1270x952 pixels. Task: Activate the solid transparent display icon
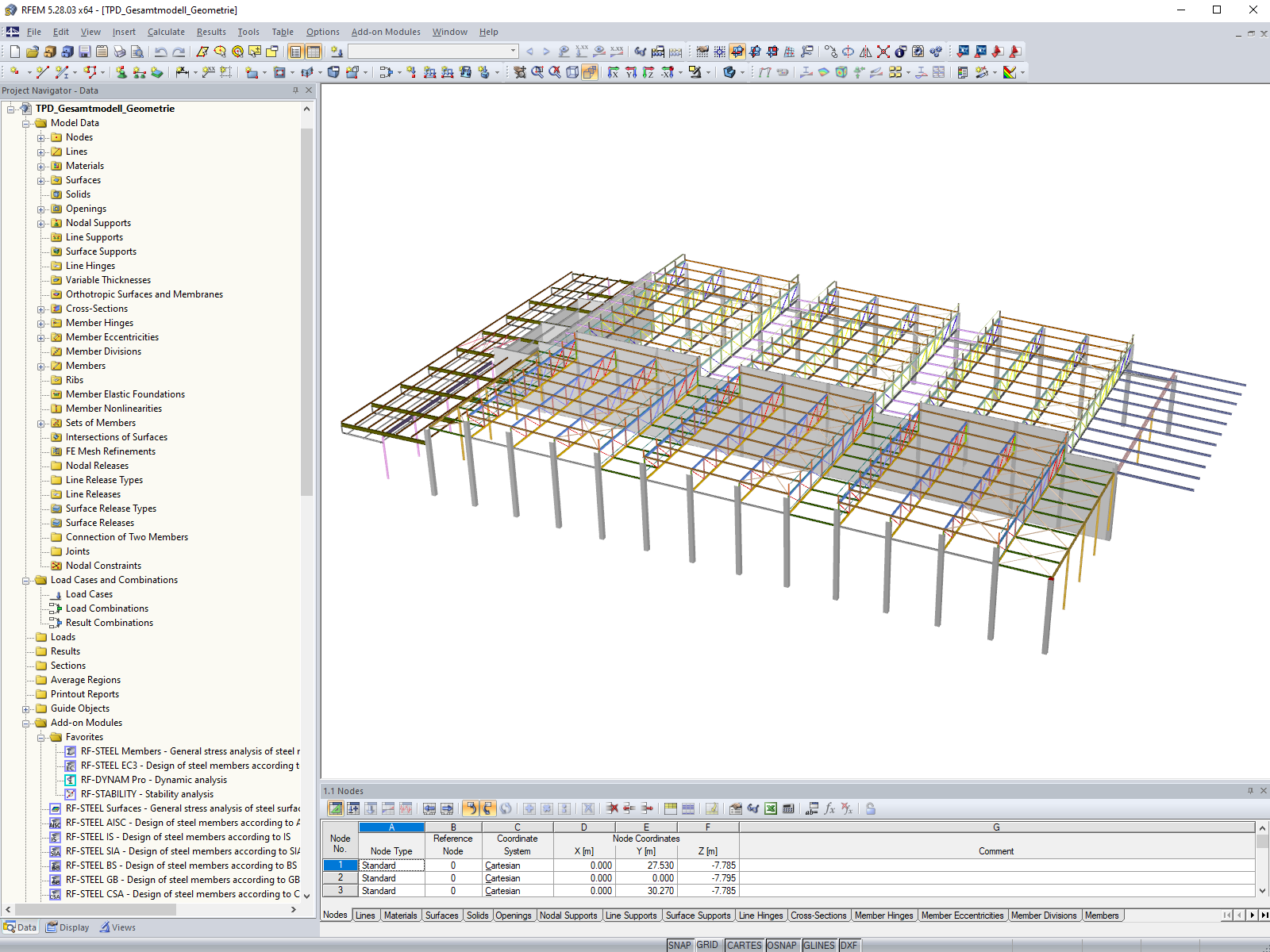590,72
